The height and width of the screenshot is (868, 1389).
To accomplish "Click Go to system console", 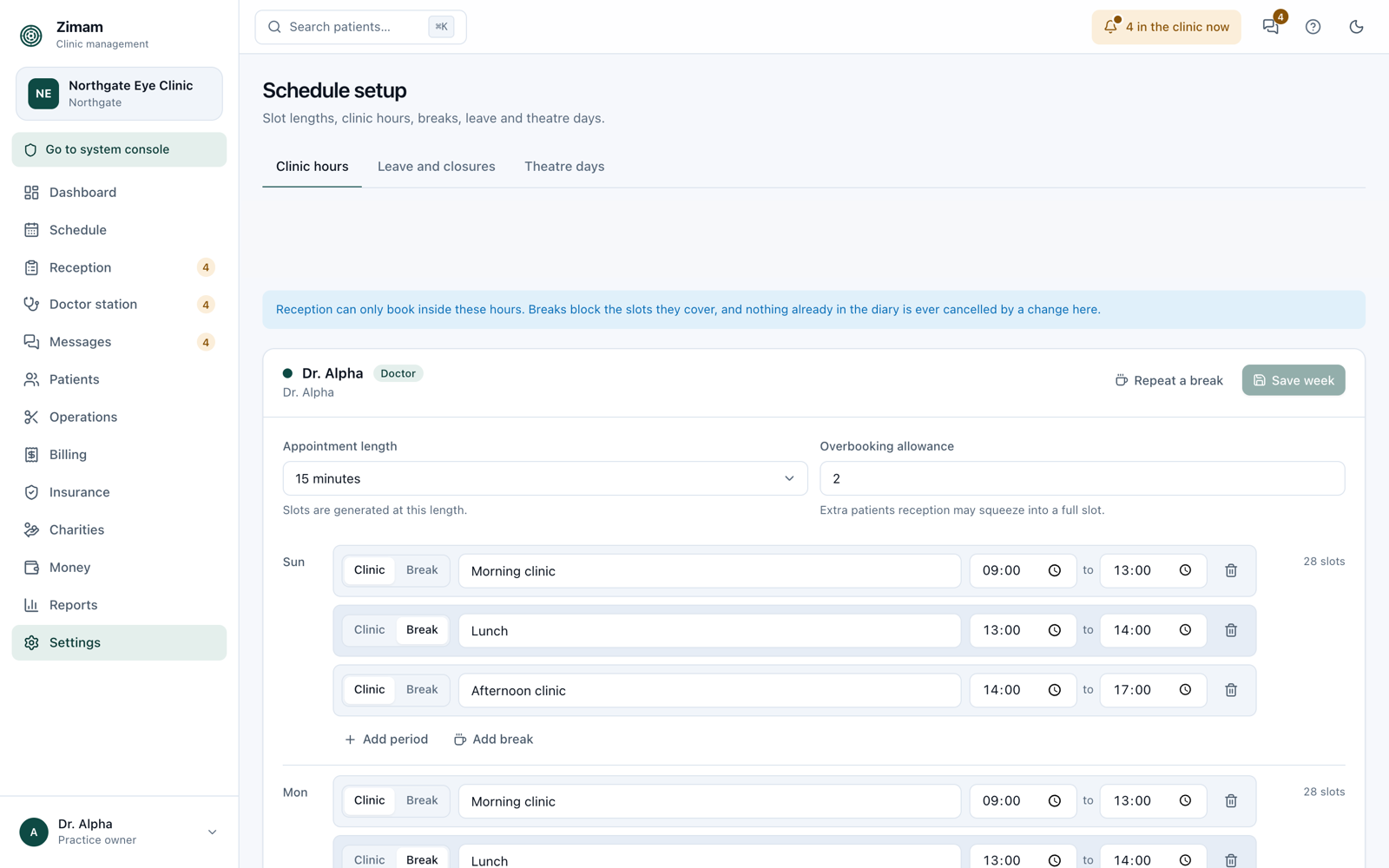I will pos(119,149).
